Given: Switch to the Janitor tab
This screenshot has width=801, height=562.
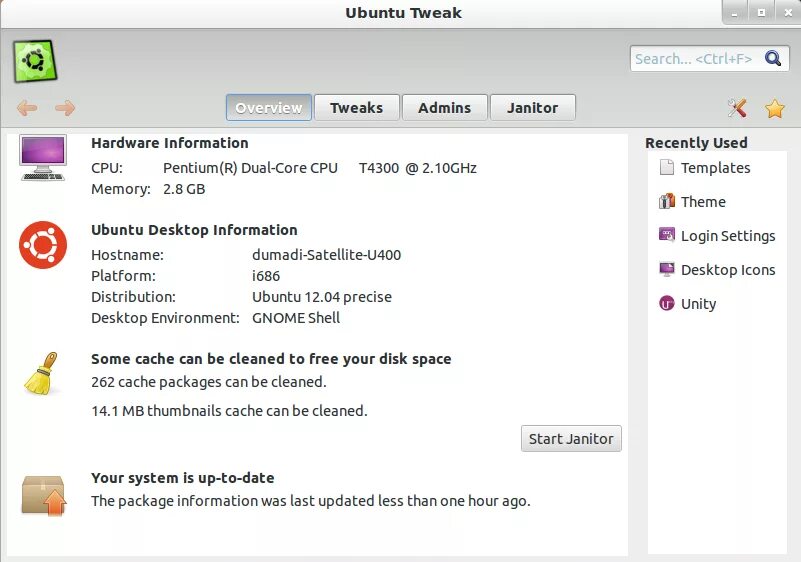Looking at the screenshot, I should 532,108.
